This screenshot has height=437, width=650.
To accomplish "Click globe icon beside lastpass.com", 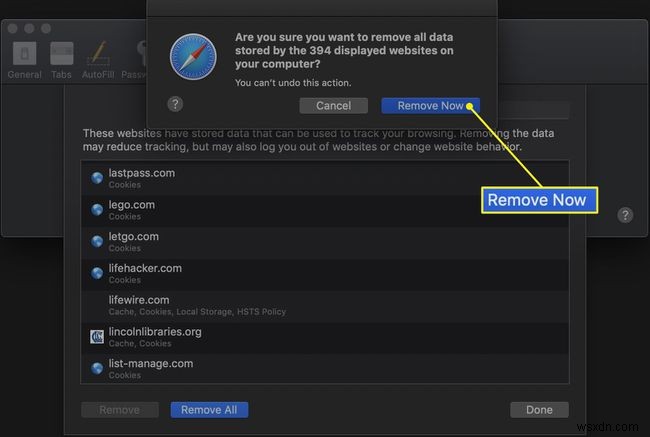I will (x=97, y=178).
